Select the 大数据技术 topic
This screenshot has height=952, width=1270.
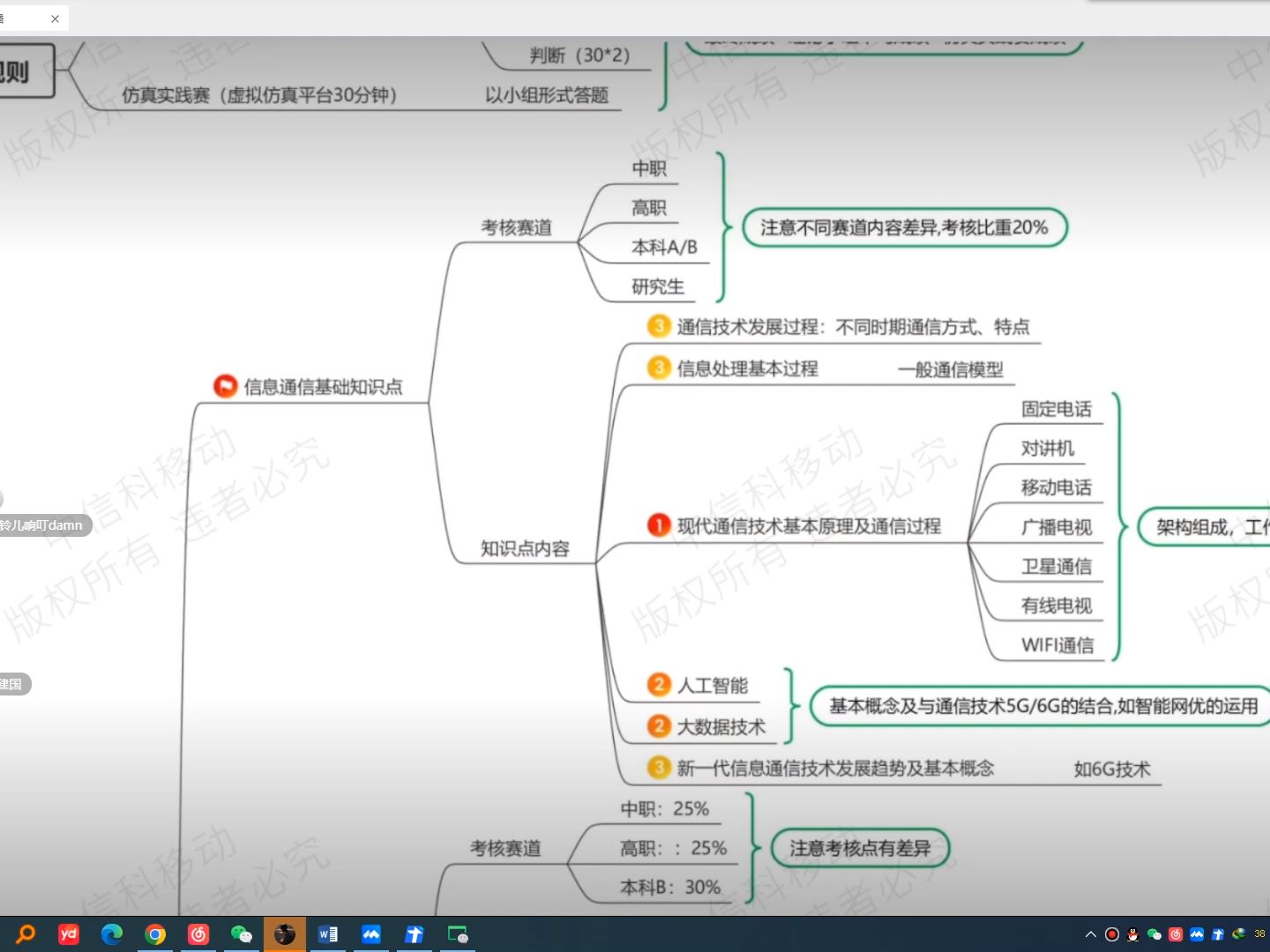point(721,727)
